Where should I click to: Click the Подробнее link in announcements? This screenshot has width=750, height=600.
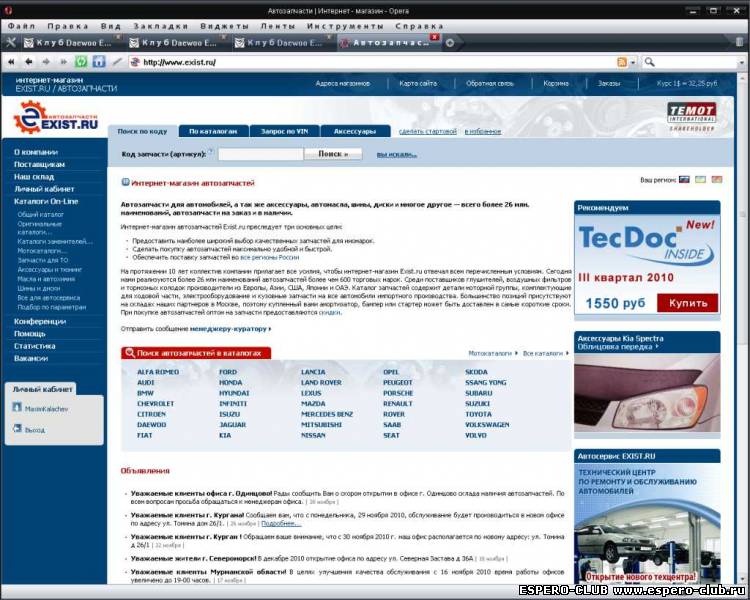click(x=281, y=523)
